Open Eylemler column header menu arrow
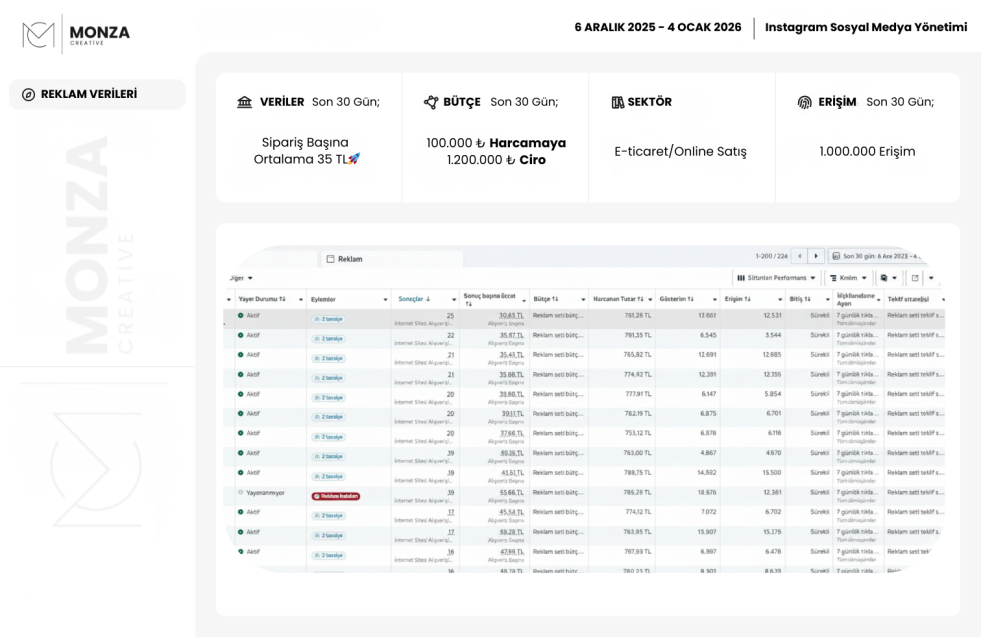Image resolution: width=981 pixels, height=637 pixels. pos(385,300)
